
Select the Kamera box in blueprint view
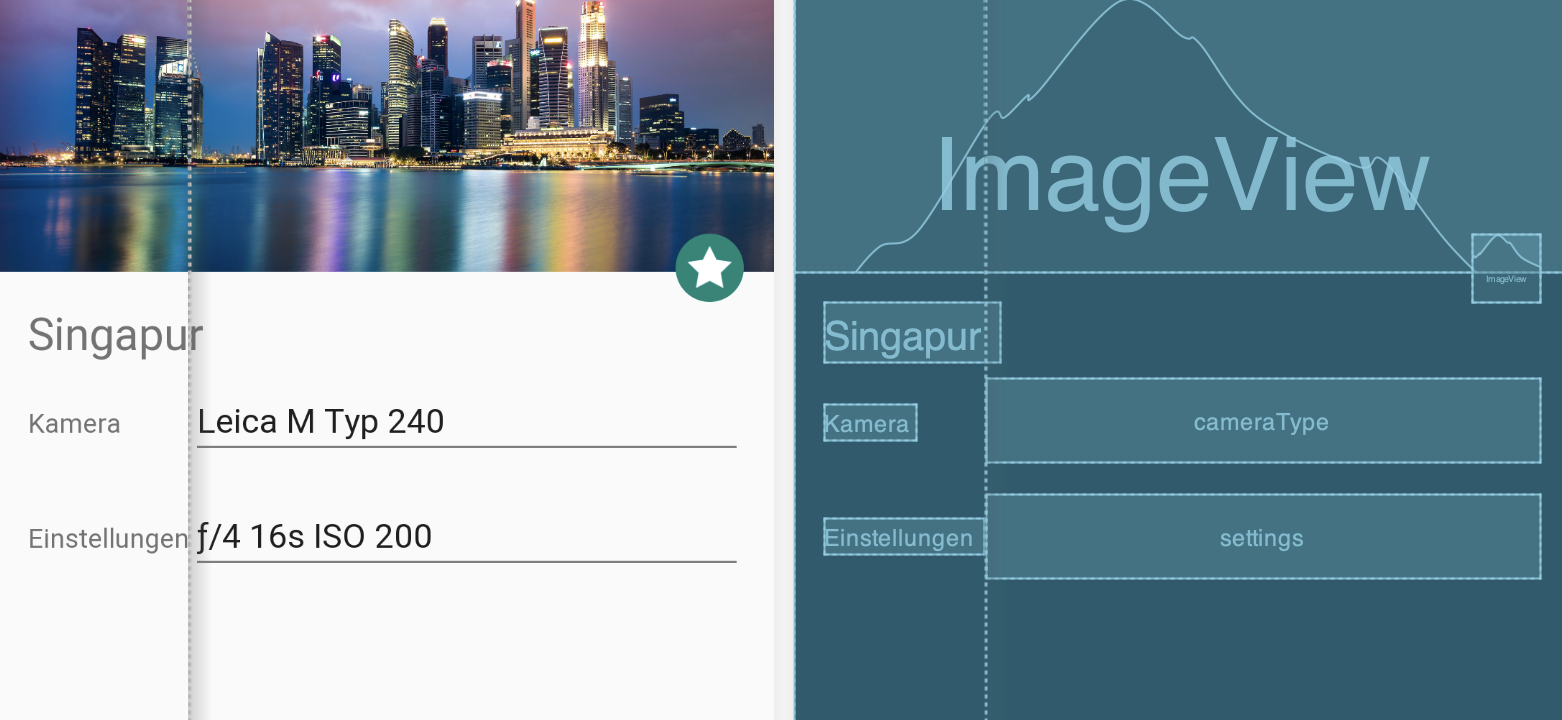[868, 423]
